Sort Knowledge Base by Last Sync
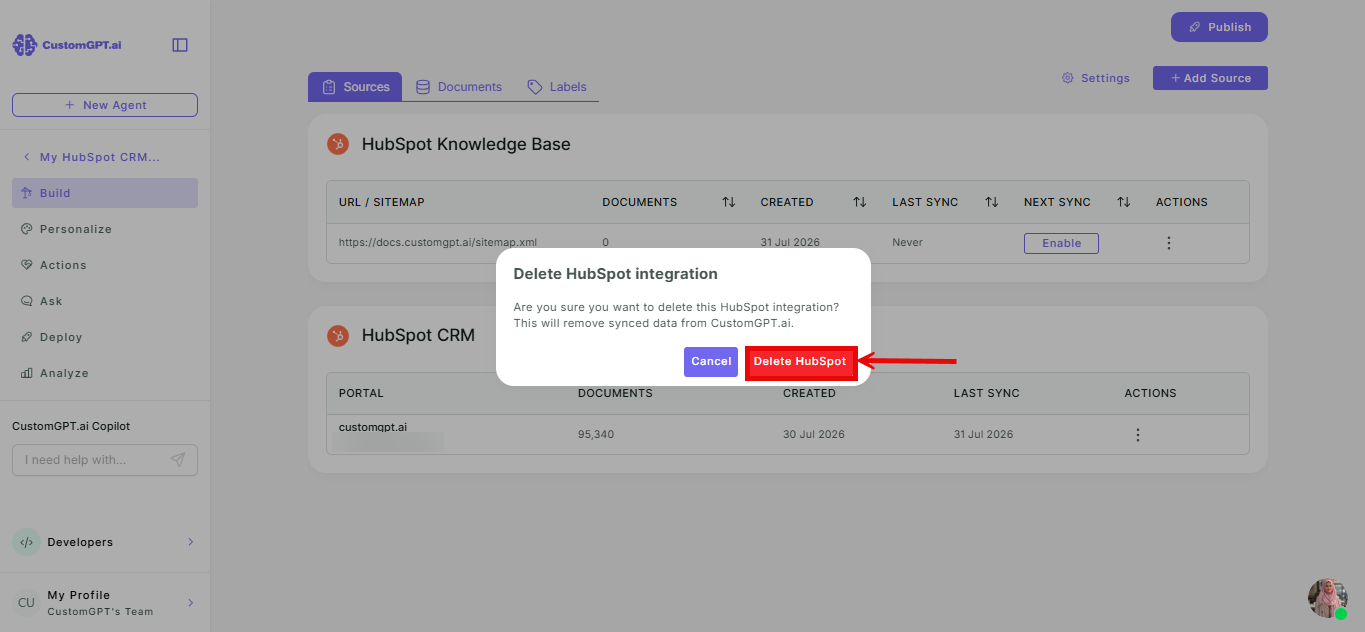Viewport: 1365px width, 632px height. pos(991,202)
